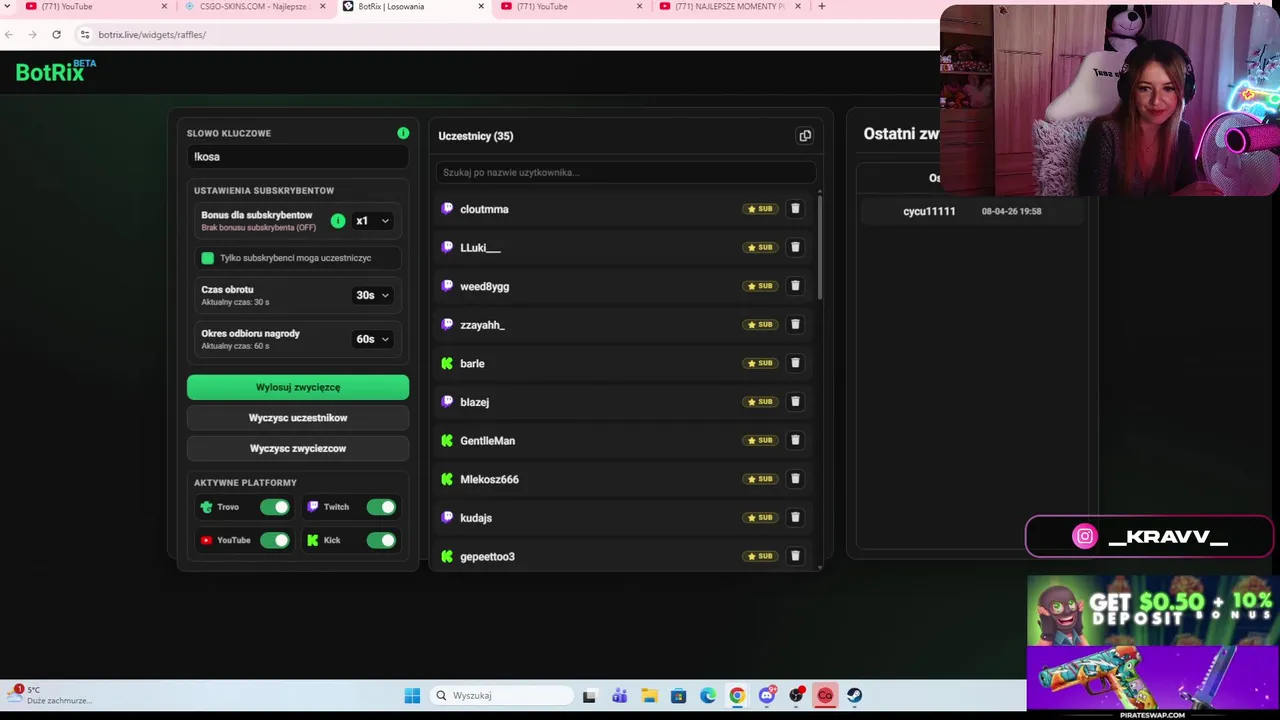Remove barle with the trash icon

click(x=795, y=363)
